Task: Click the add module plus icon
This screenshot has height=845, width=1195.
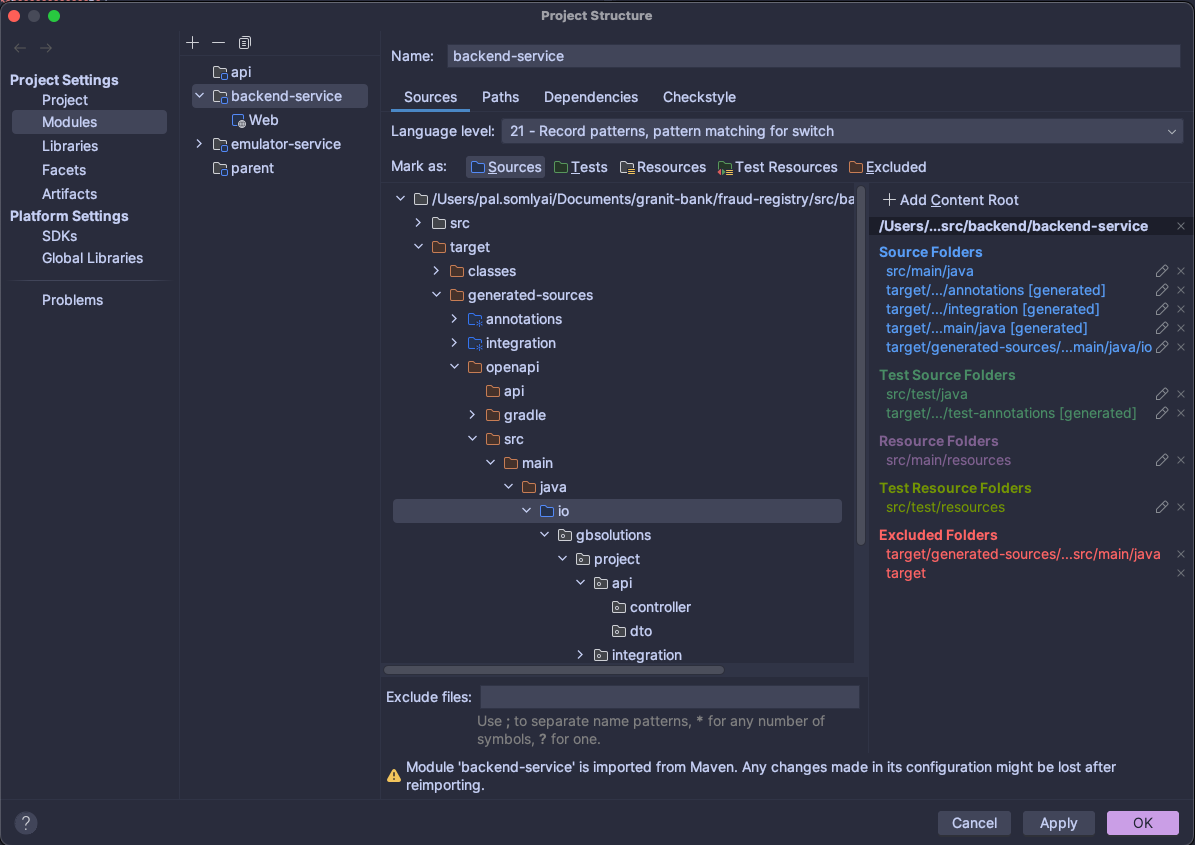Action: (193, 42)
